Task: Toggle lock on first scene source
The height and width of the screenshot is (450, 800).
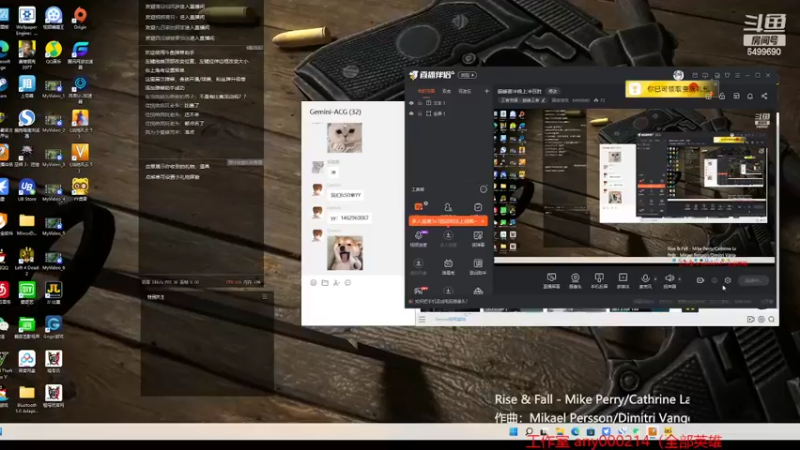Action: pos(420,103)
